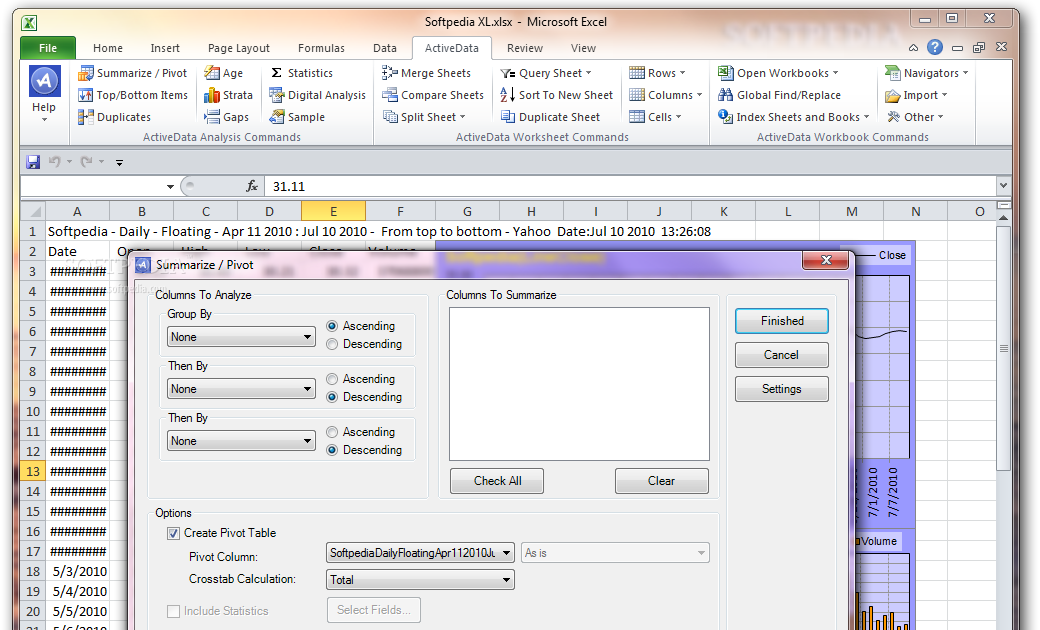The width and height of the screenshot is (1040, 630).
Task: Open the Sample command
Action: (x=297, y=117)
